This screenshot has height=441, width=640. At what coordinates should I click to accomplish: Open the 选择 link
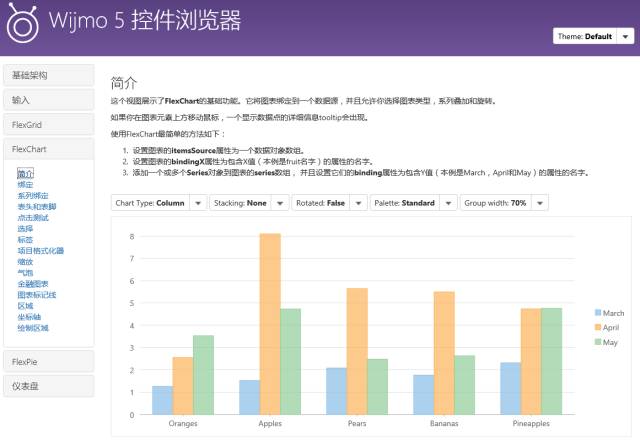(25, 229)
